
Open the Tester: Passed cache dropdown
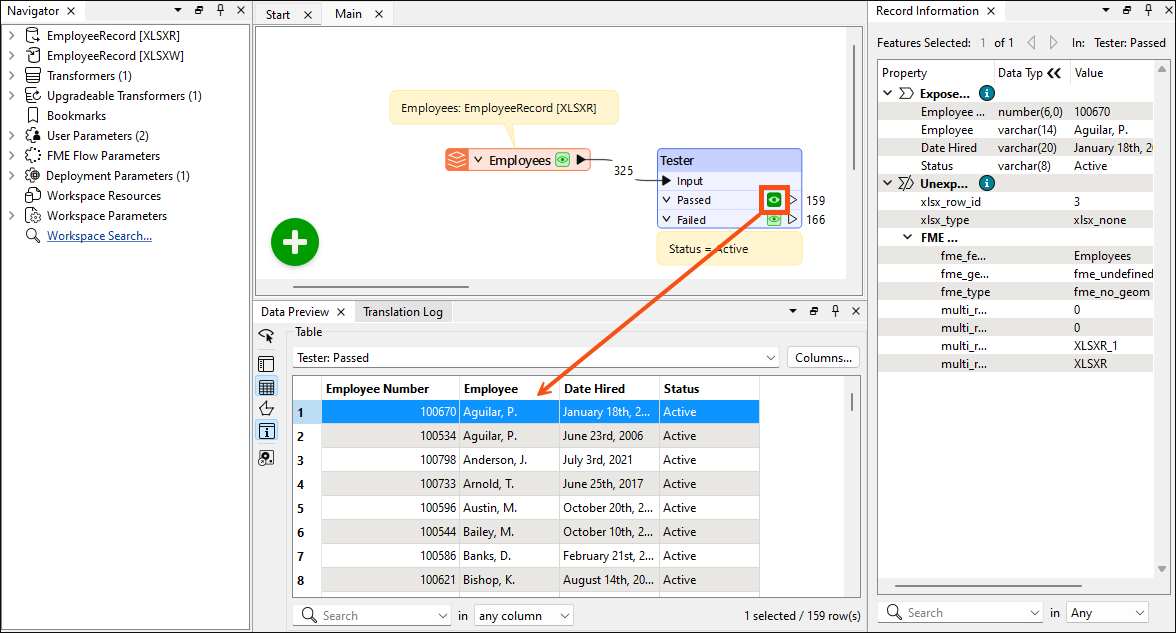(771, 357)
